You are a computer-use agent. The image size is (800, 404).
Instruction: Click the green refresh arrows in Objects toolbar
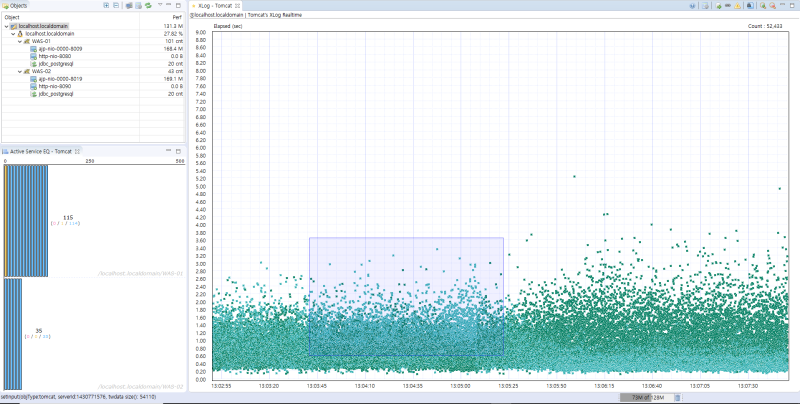coord(148,5)
